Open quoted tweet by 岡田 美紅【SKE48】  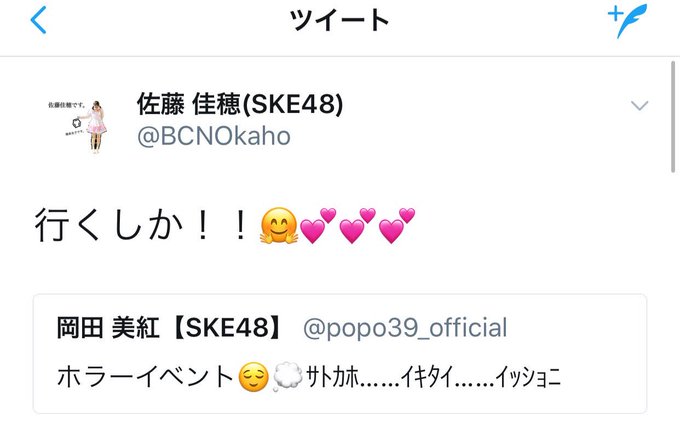tap(340, 353)
